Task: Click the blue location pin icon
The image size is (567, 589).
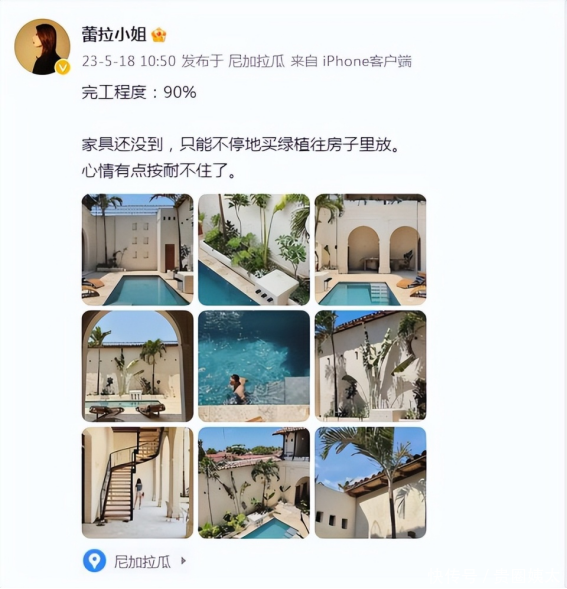Action: coord(94,561)
